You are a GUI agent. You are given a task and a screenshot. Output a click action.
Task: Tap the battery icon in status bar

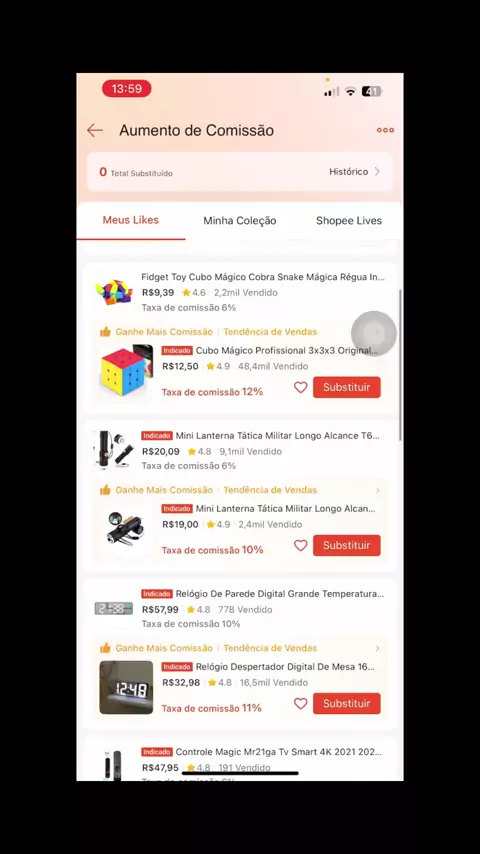pos(372,92)
